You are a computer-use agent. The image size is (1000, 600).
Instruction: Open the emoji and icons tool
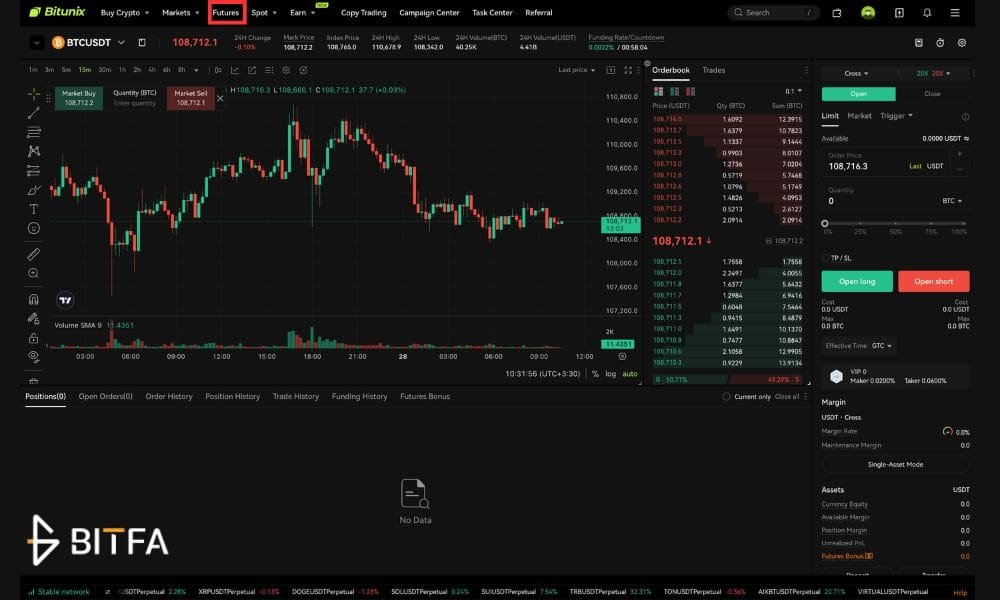(34, 228)
